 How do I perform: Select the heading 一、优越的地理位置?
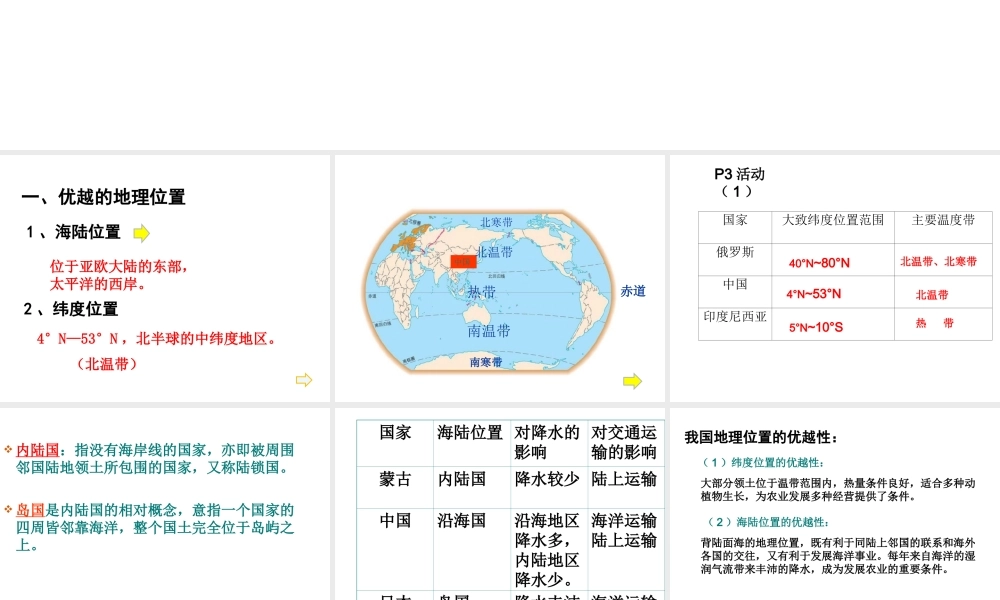point(103,197)
